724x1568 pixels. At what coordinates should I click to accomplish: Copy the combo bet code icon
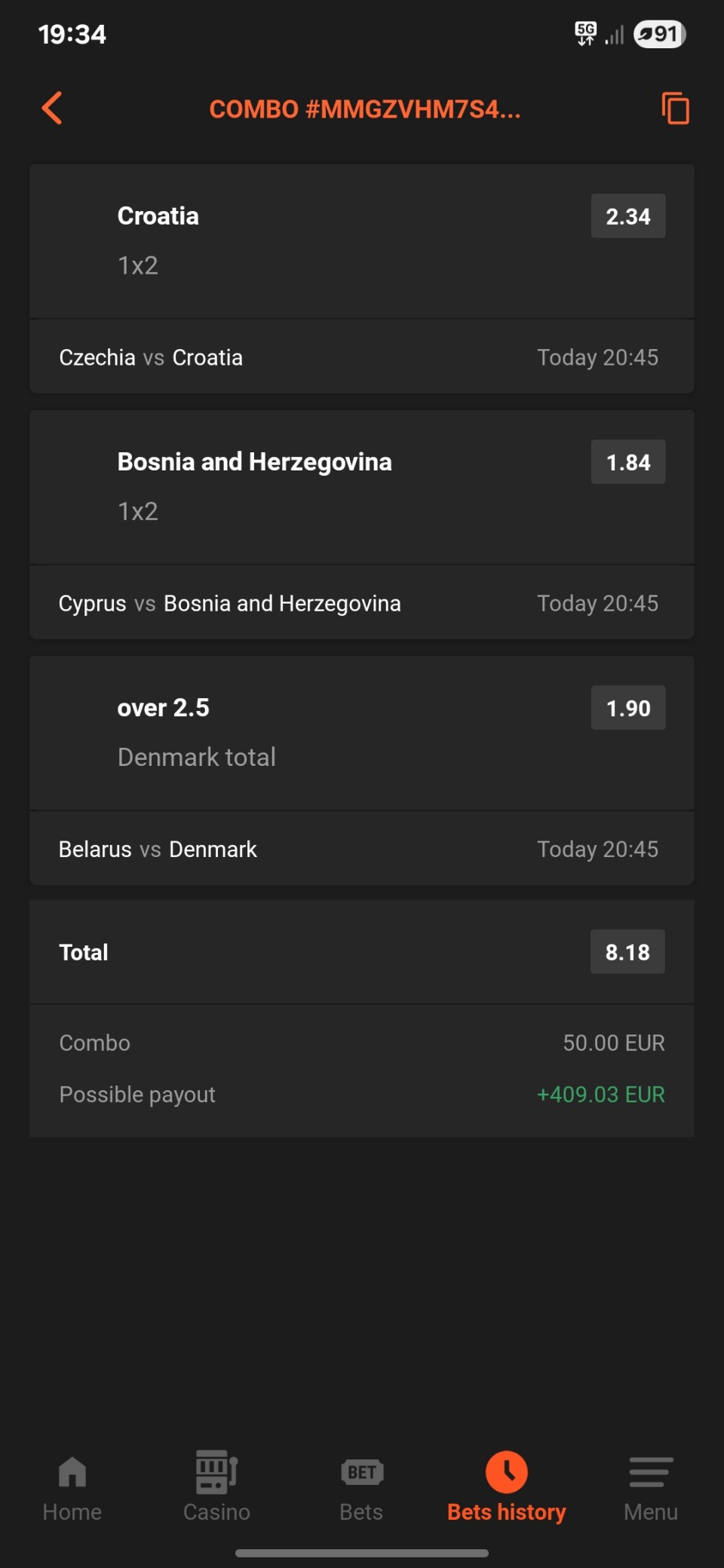[675, 109]
